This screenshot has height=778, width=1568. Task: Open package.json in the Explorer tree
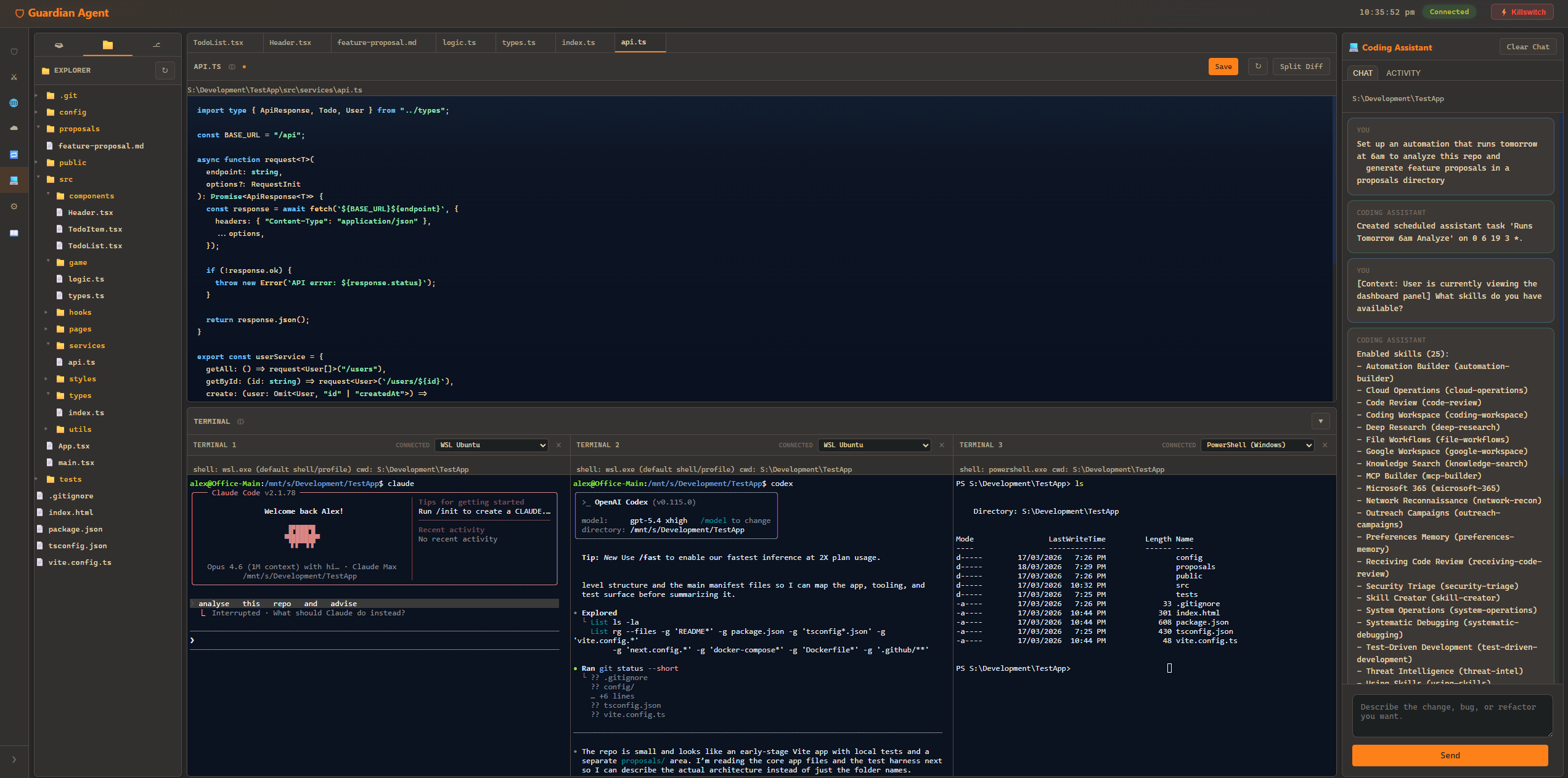[75, 529]
